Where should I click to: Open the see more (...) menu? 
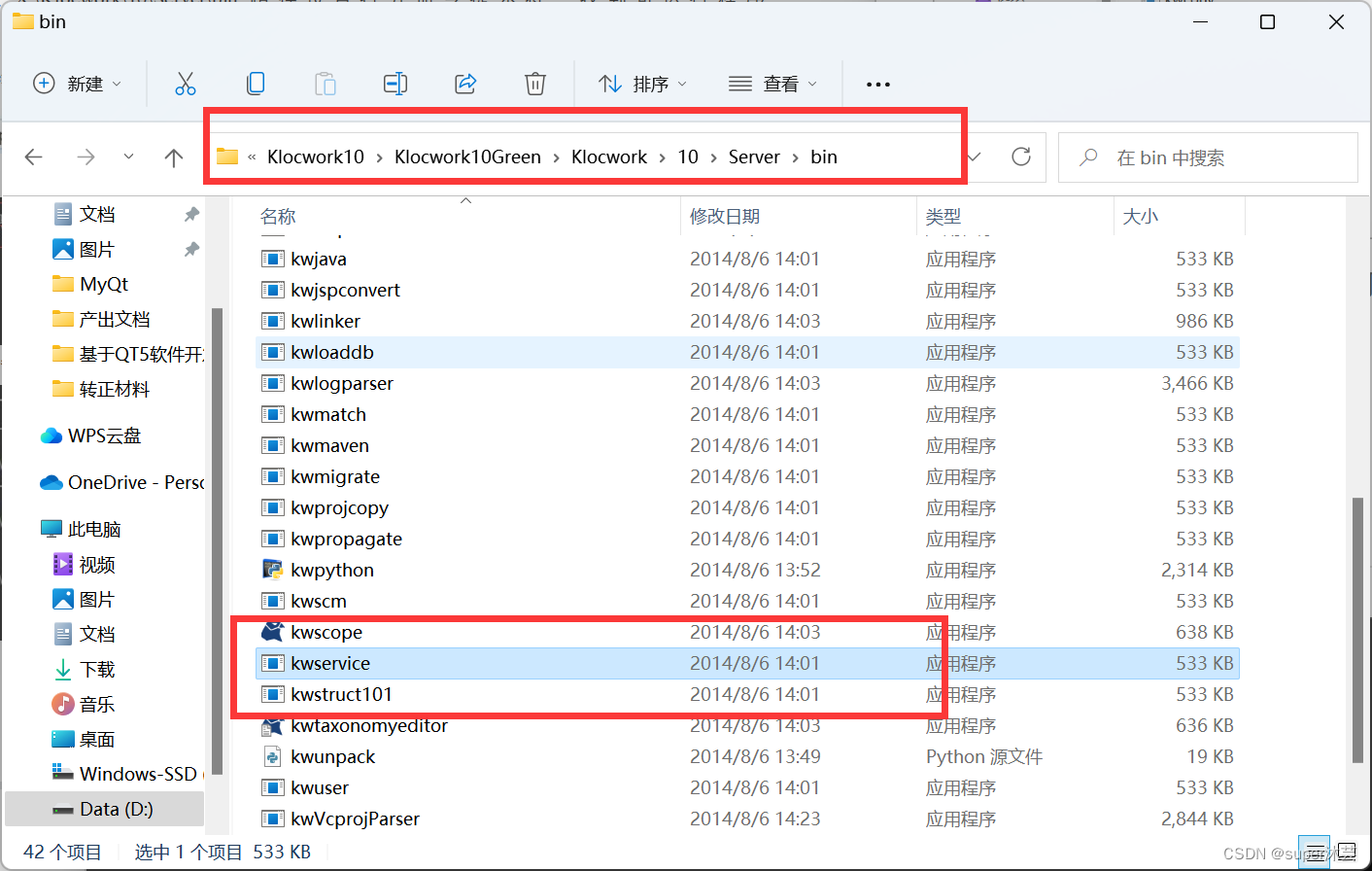click(x=877, y=84)
